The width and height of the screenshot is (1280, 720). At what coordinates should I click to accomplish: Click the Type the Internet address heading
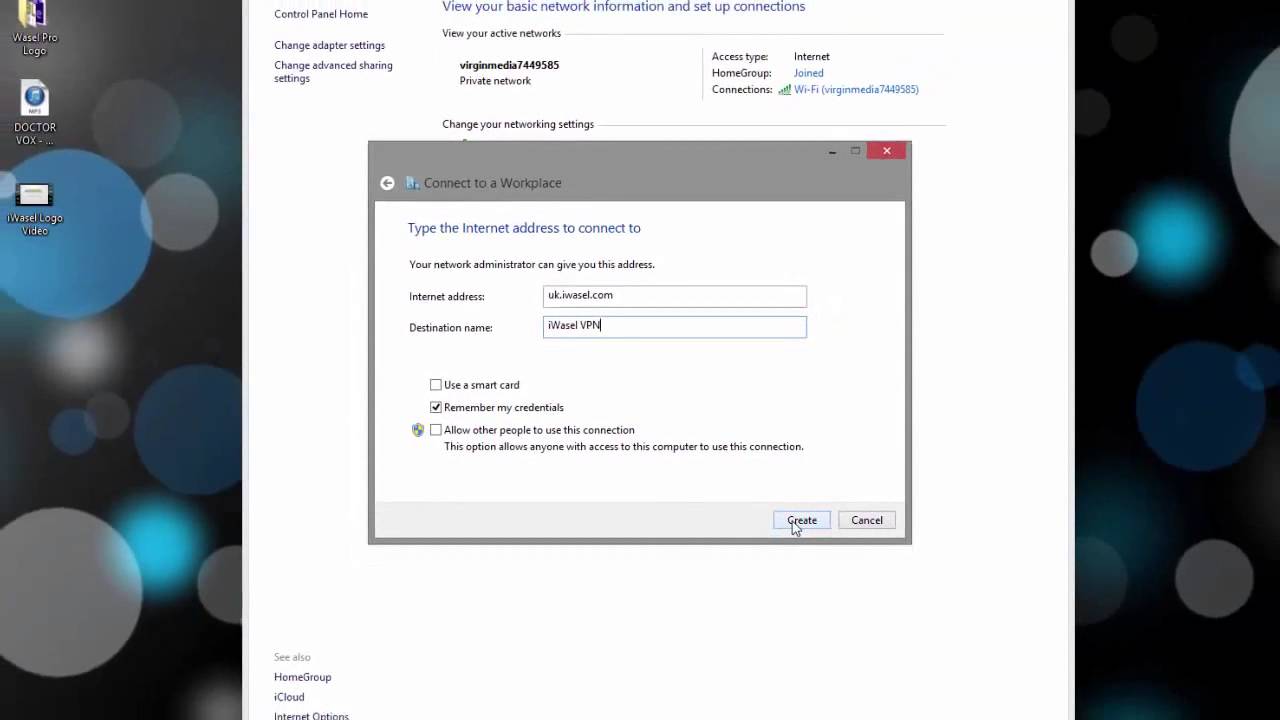[x=524, y=228]
